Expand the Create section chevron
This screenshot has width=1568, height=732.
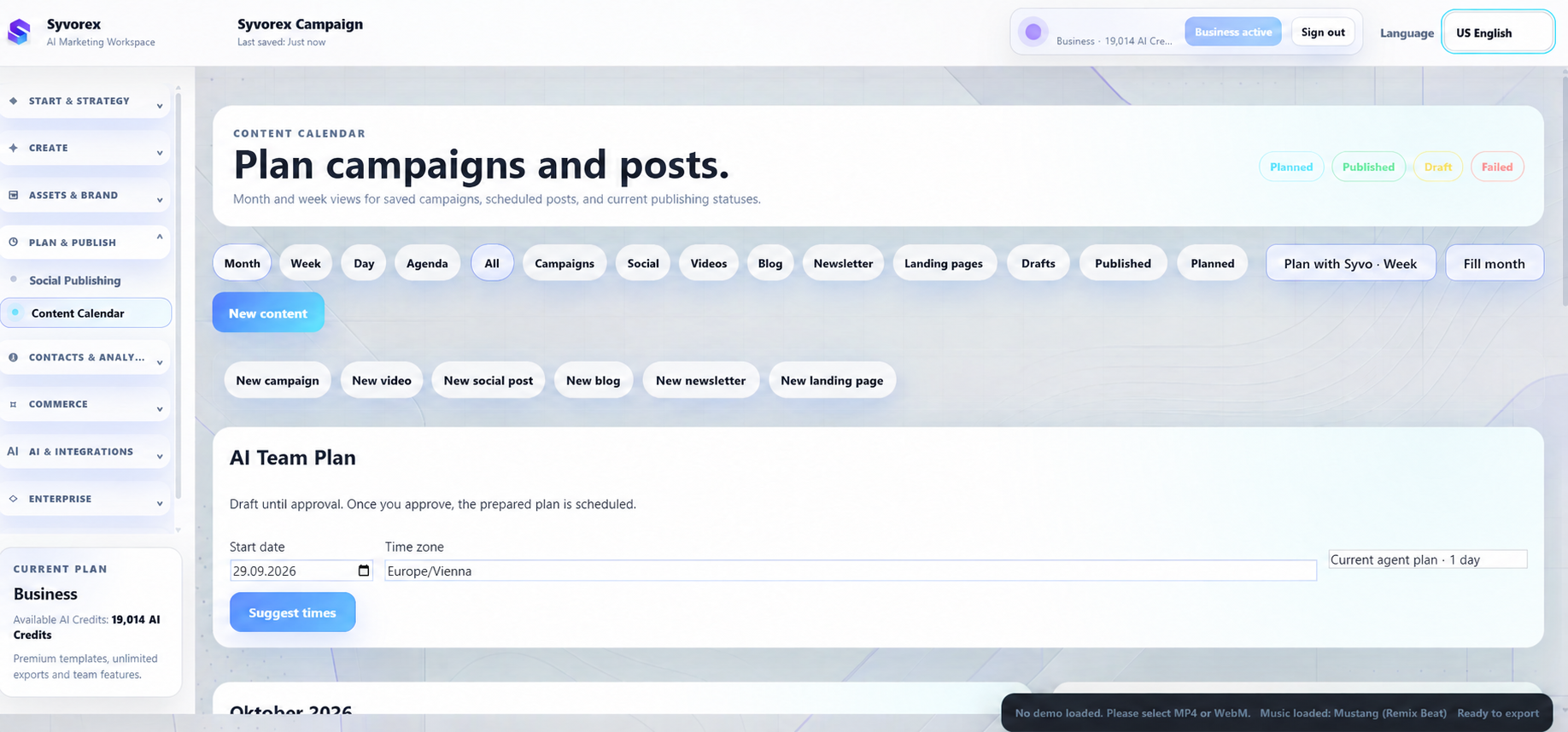tap(160, 153)
